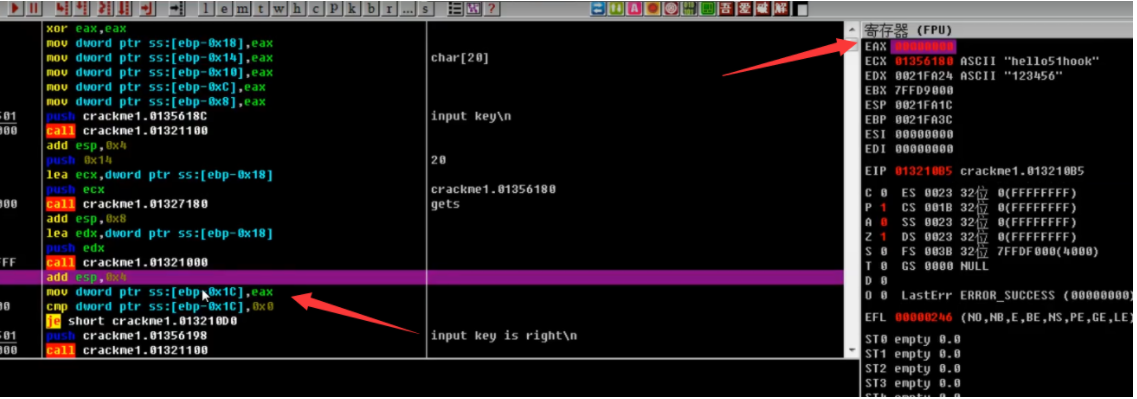
Task: Select the EAX register value
Action: tap(924, 46)
